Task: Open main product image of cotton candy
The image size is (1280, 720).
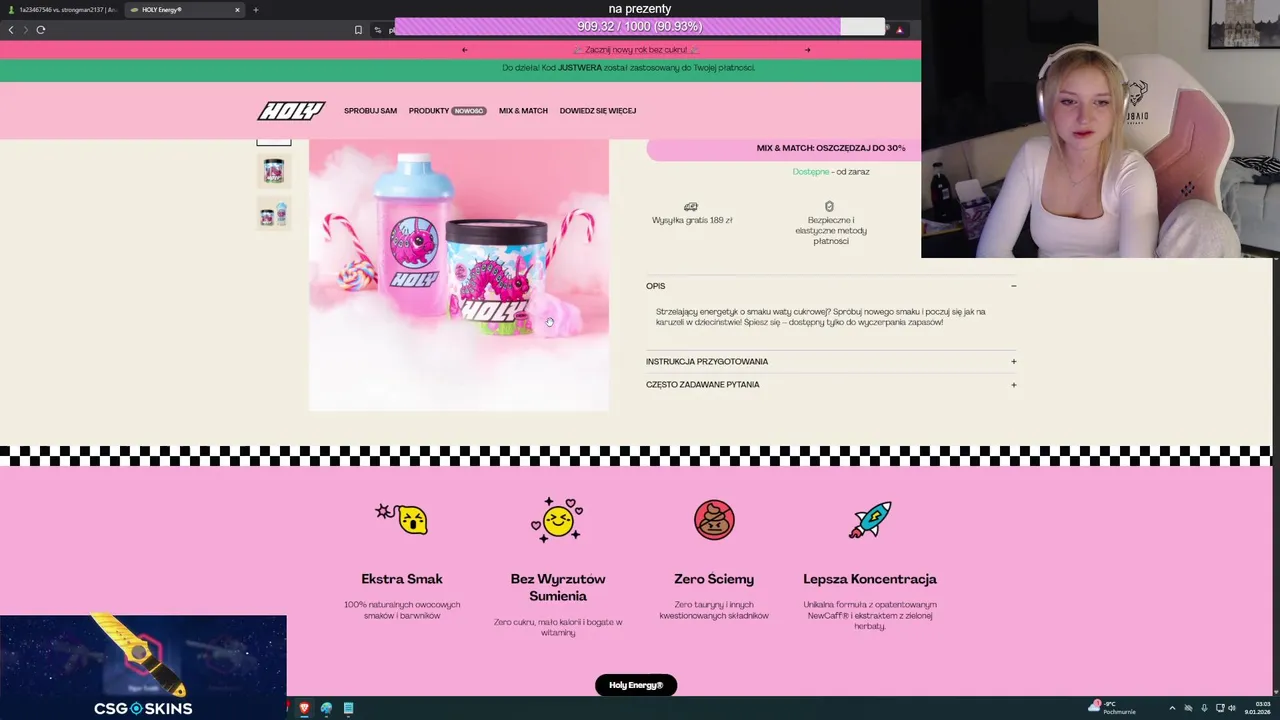Action: click(459, 275)
